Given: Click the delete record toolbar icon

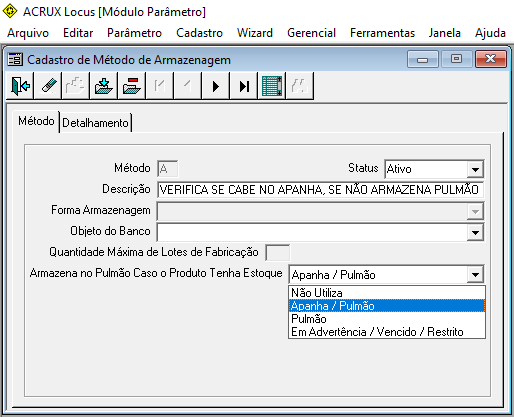Looking at the screenshot, I should pyautogui.click(x=132, y=86).
